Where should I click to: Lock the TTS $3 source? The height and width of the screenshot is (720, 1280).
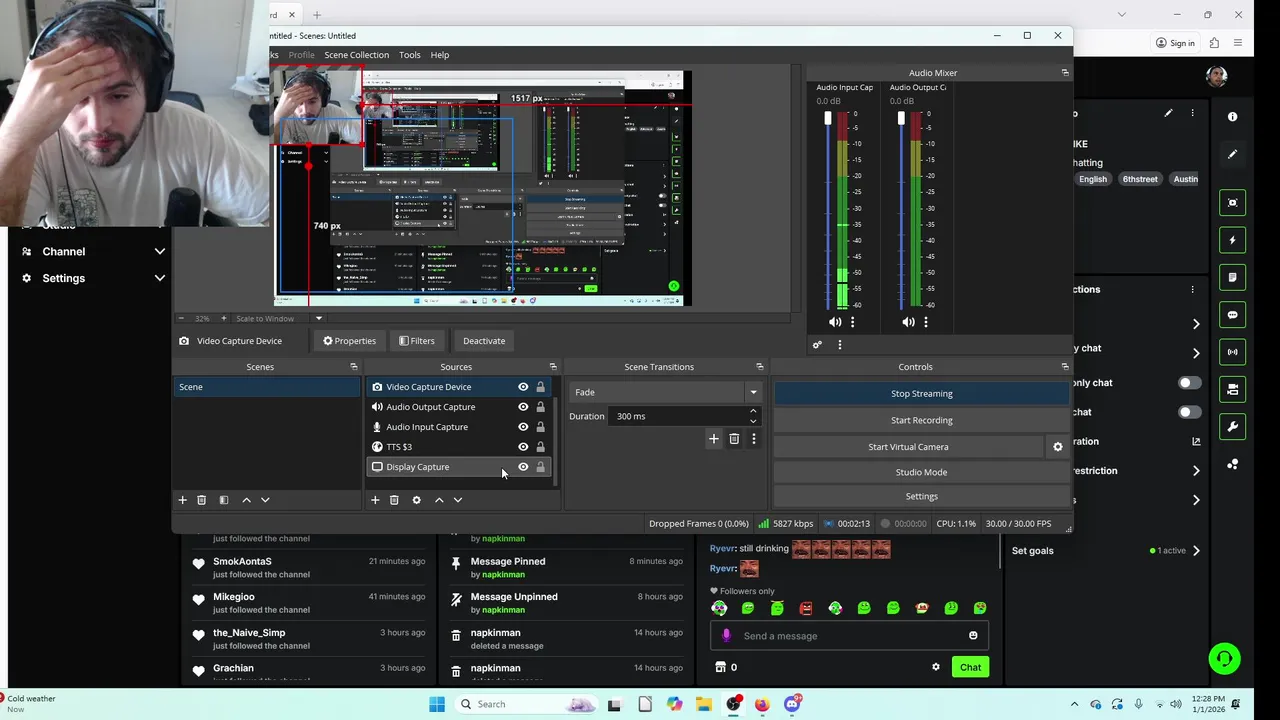click(x=541, y=447)
